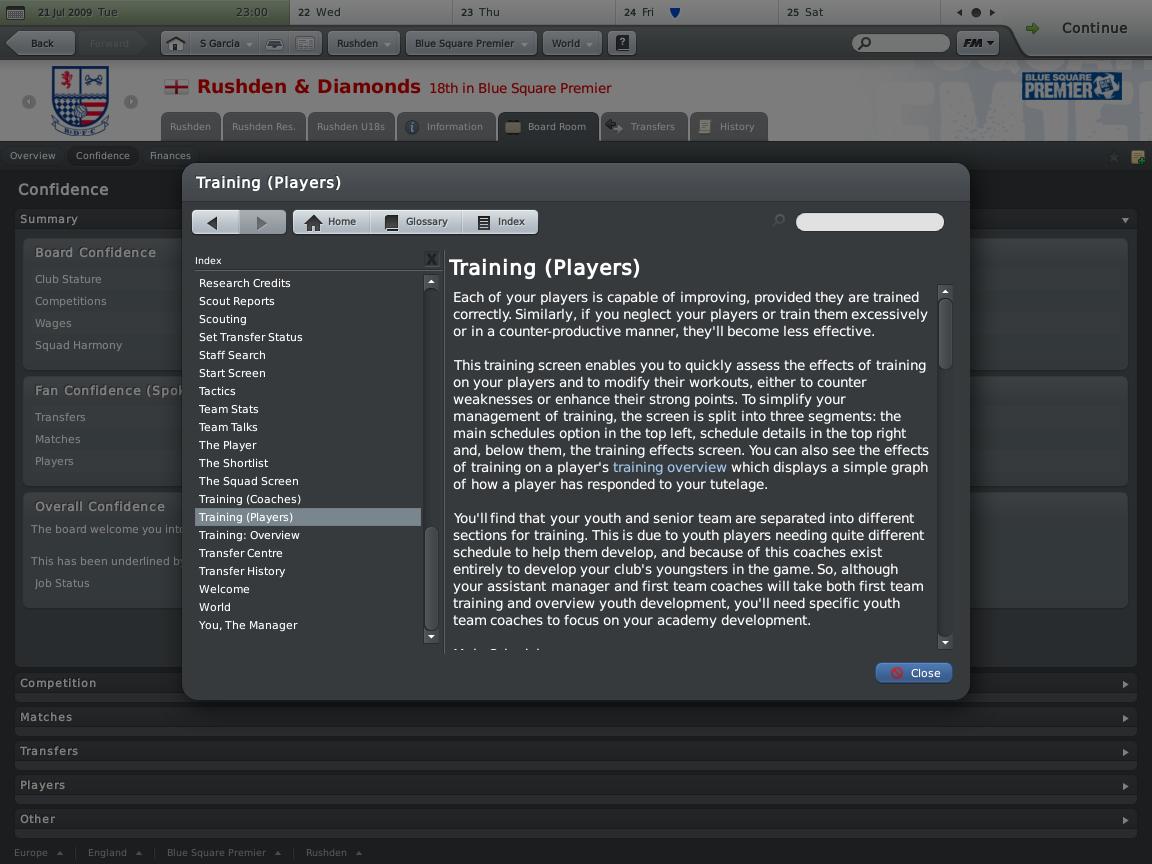Viewport: 1152px width, 864px height.
Task: Open the help Glossary
Action: click(x=416, y=222)
